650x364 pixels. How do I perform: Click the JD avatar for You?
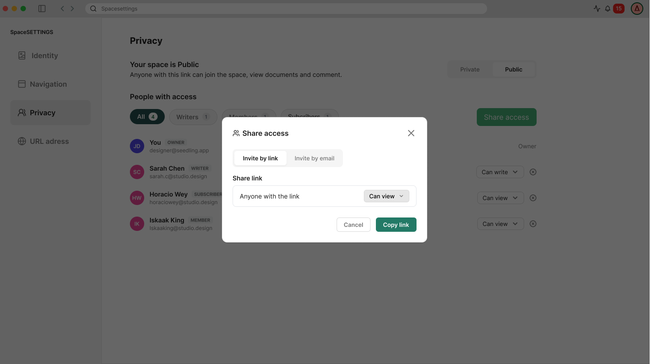pos(137,146)
